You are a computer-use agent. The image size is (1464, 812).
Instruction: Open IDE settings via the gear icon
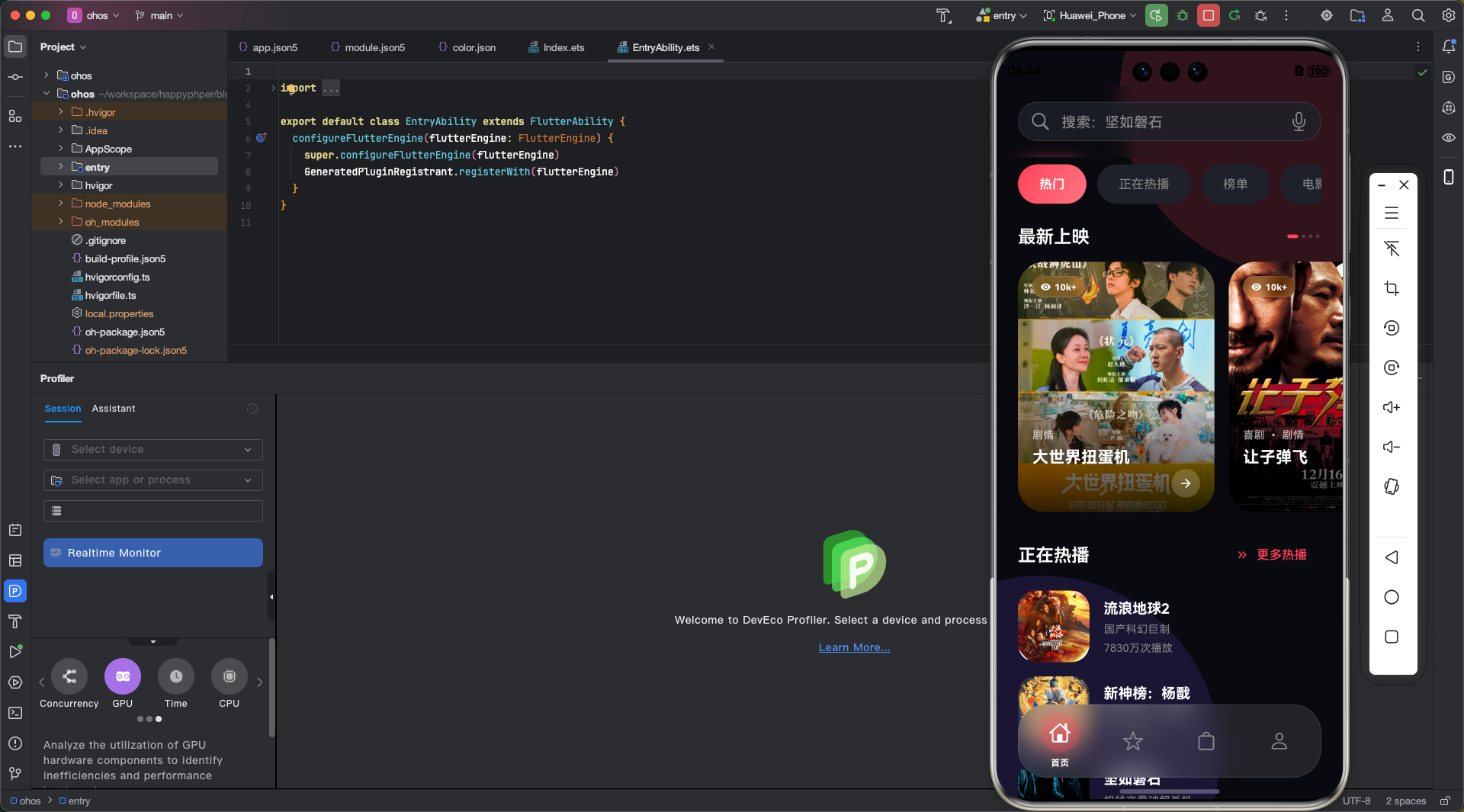pos(1448,15)
